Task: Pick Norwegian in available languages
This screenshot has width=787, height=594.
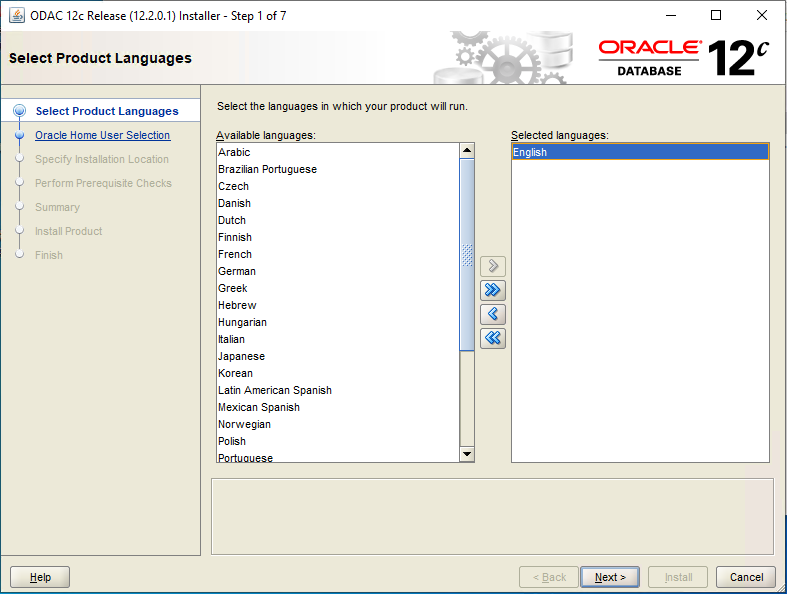Action: 338,425
